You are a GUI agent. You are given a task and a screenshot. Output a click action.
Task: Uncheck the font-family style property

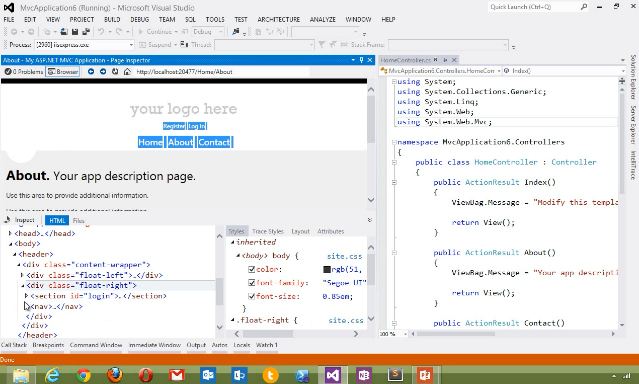pyautogui.click(x=251, y=282)
